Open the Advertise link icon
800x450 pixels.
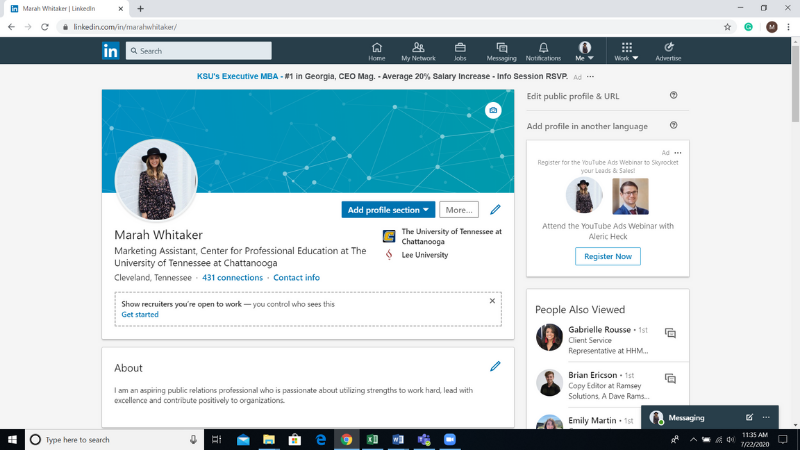[x=668, y=52]
